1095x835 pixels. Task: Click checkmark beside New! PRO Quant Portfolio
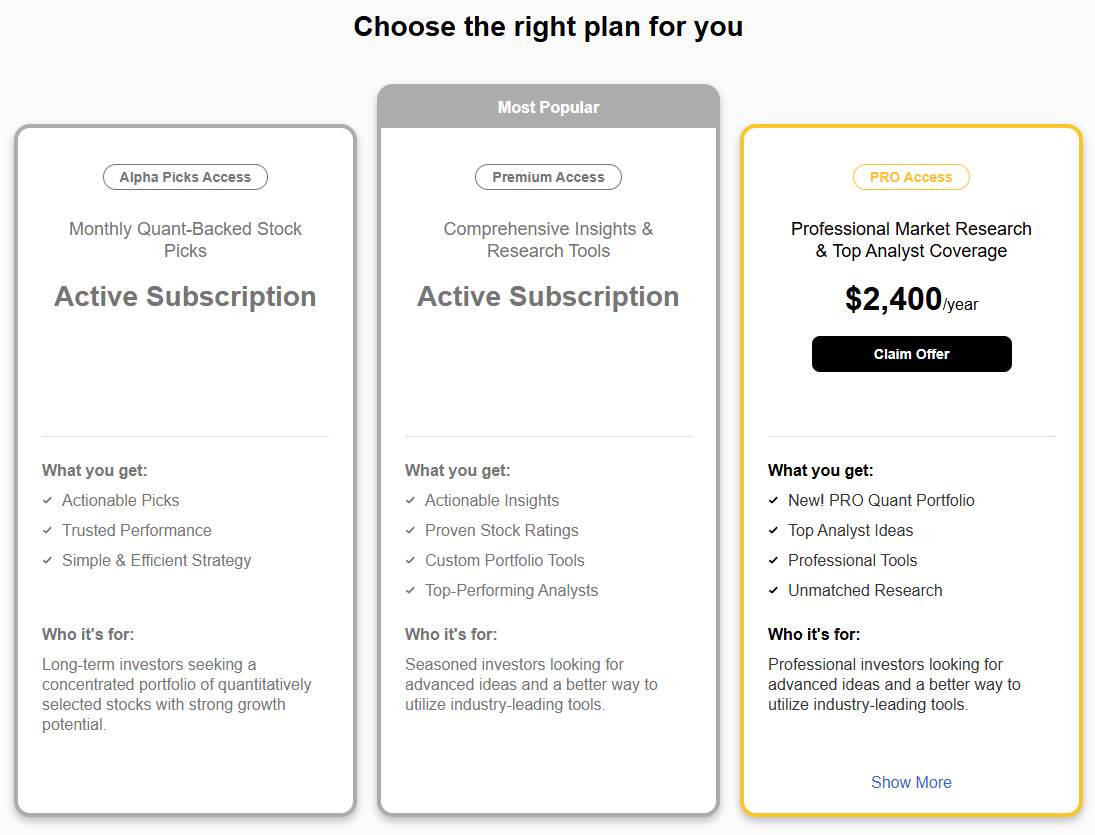pyautogui.click(x=774, y=500)
